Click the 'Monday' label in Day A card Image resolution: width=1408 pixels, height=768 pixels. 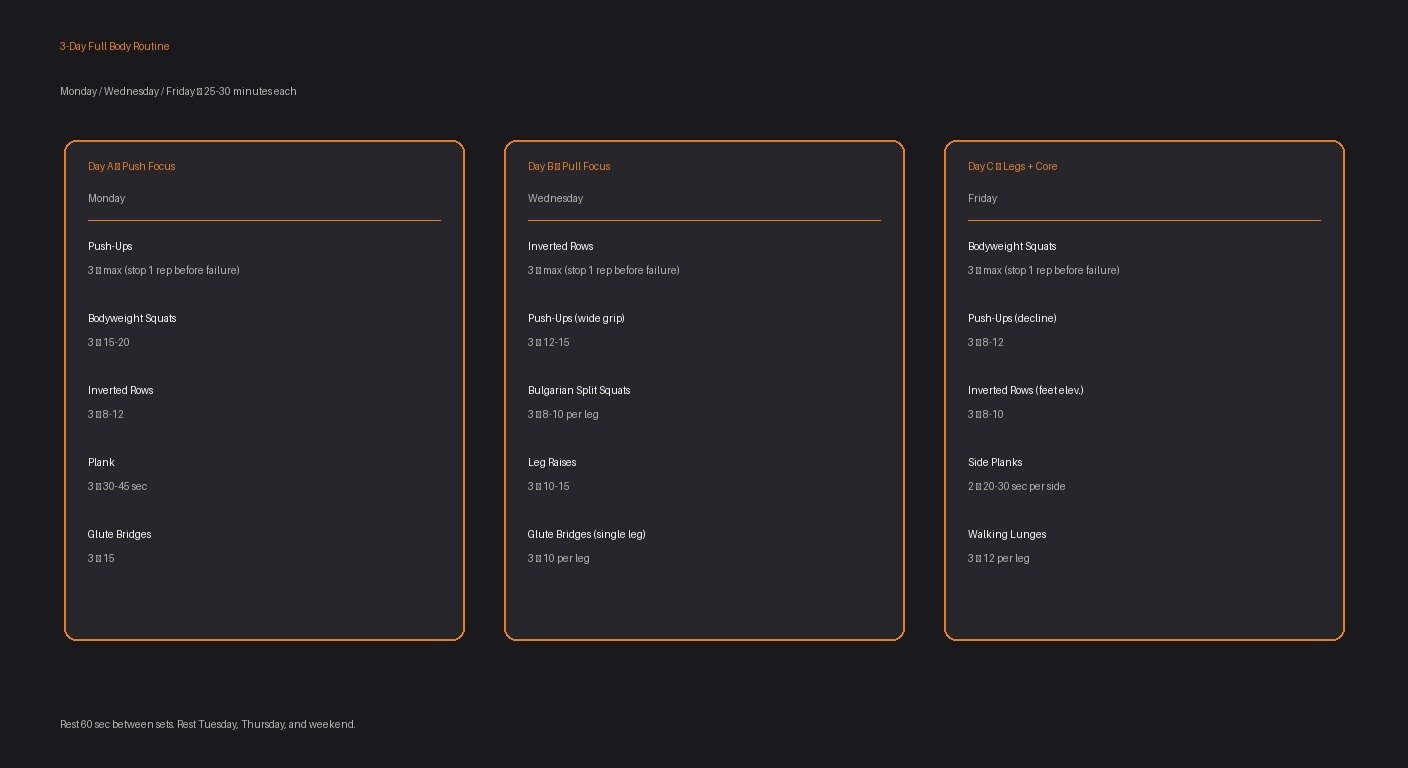click(107, 198)
